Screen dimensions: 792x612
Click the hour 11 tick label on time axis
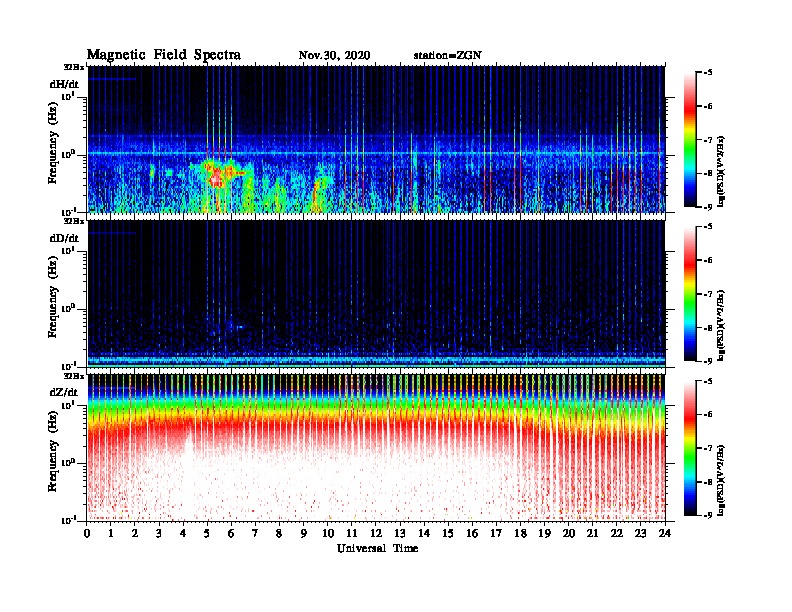pos(352,533)
